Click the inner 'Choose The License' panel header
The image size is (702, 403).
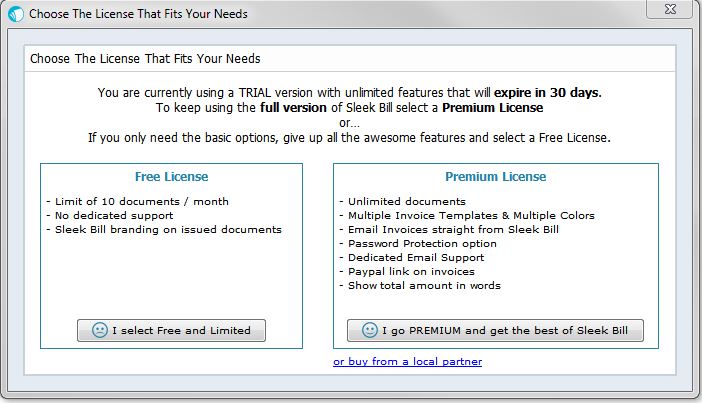click(x=145, y=59)
